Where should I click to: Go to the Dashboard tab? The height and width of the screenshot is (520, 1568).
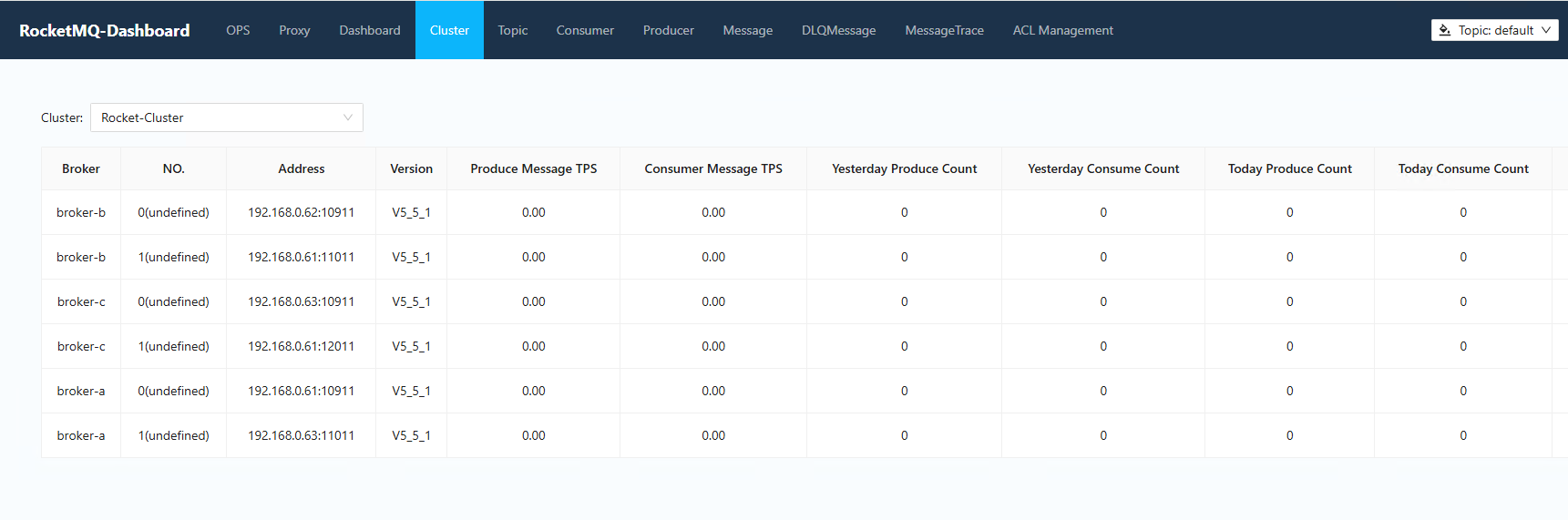(x=370, y=30)
